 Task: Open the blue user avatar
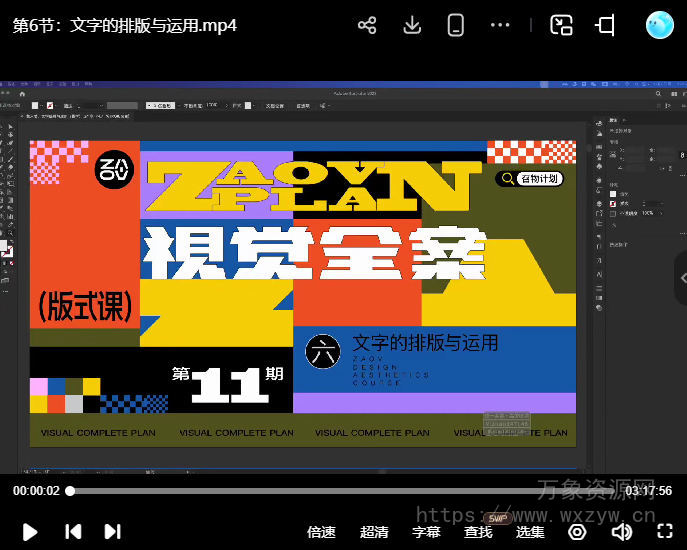click(660, 26)
